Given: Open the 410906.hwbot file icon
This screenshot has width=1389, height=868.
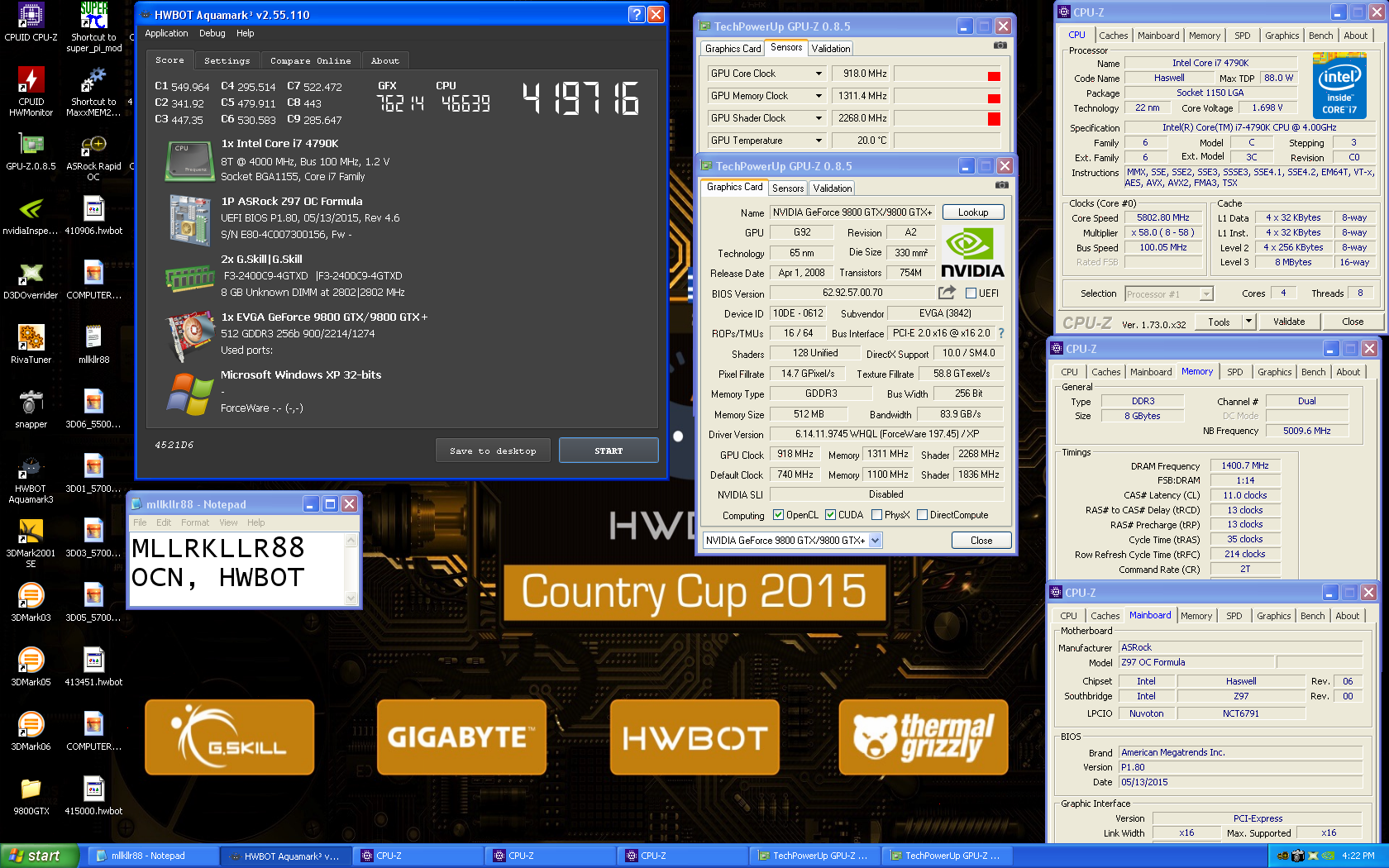Looking at the screenshot, I should [x=93, y=216].
